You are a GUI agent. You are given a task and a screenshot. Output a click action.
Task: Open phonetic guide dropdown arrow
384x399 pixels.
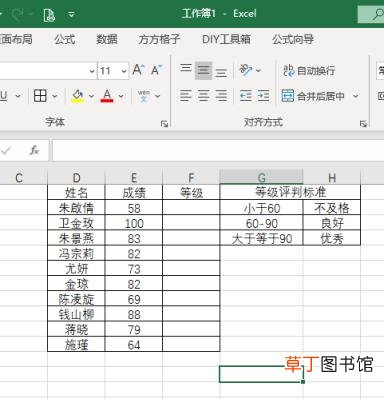158,96
